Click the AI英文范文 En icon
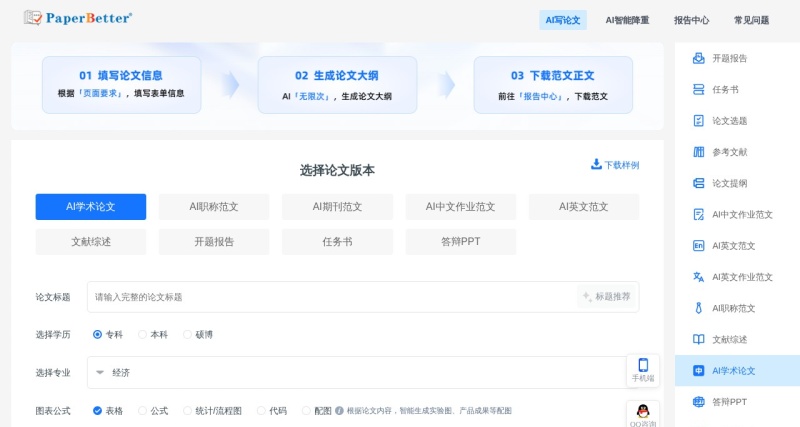The width and height of the screenshot is (800, 427). coord(698,245)
